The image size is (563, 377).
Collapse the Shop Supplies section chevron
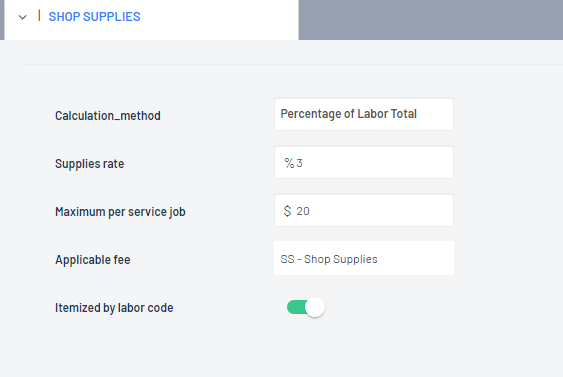coord(23,17)
